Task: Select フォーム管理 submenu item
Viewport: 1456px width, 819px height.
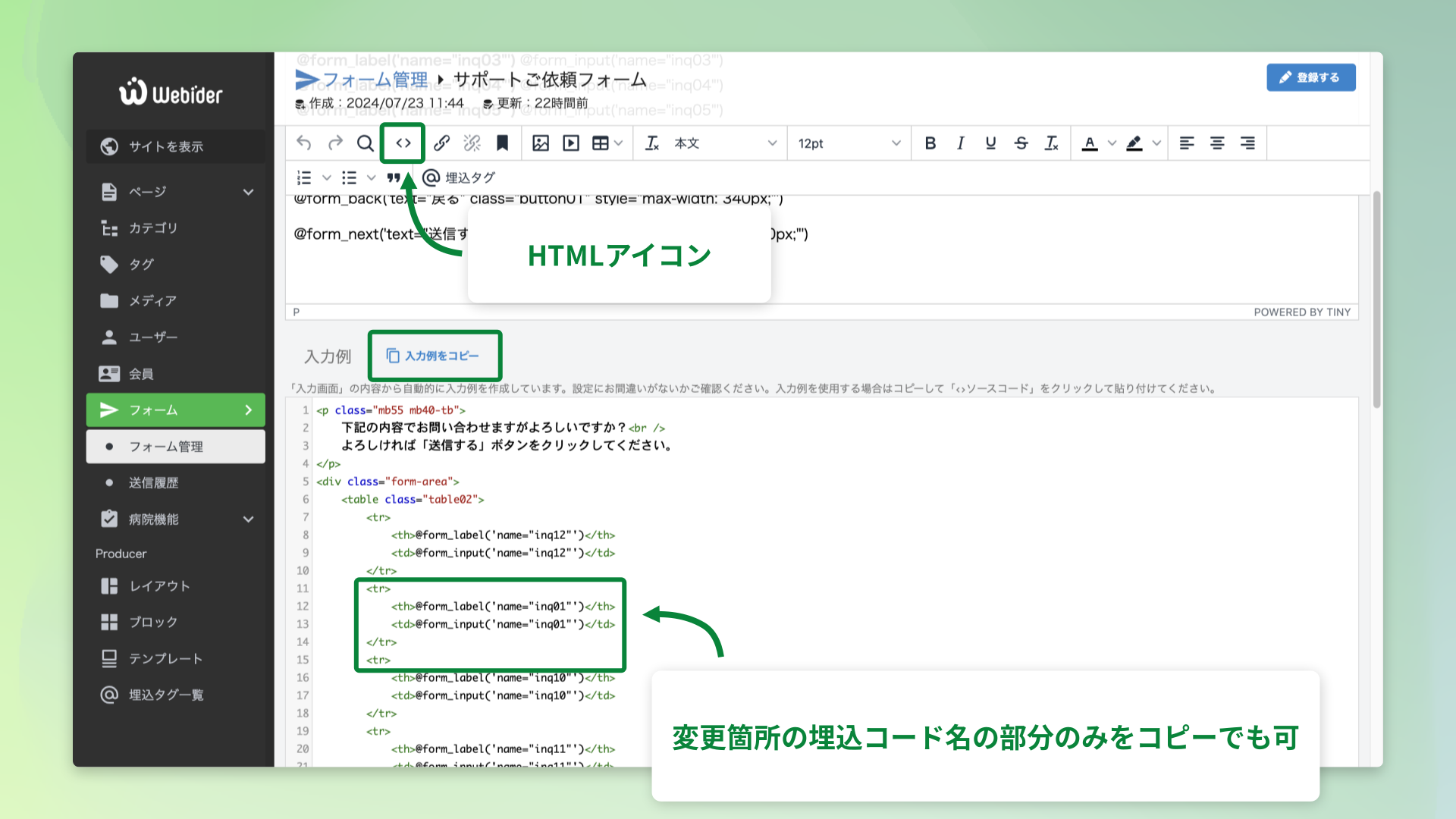Action: [x=176, y=447]
